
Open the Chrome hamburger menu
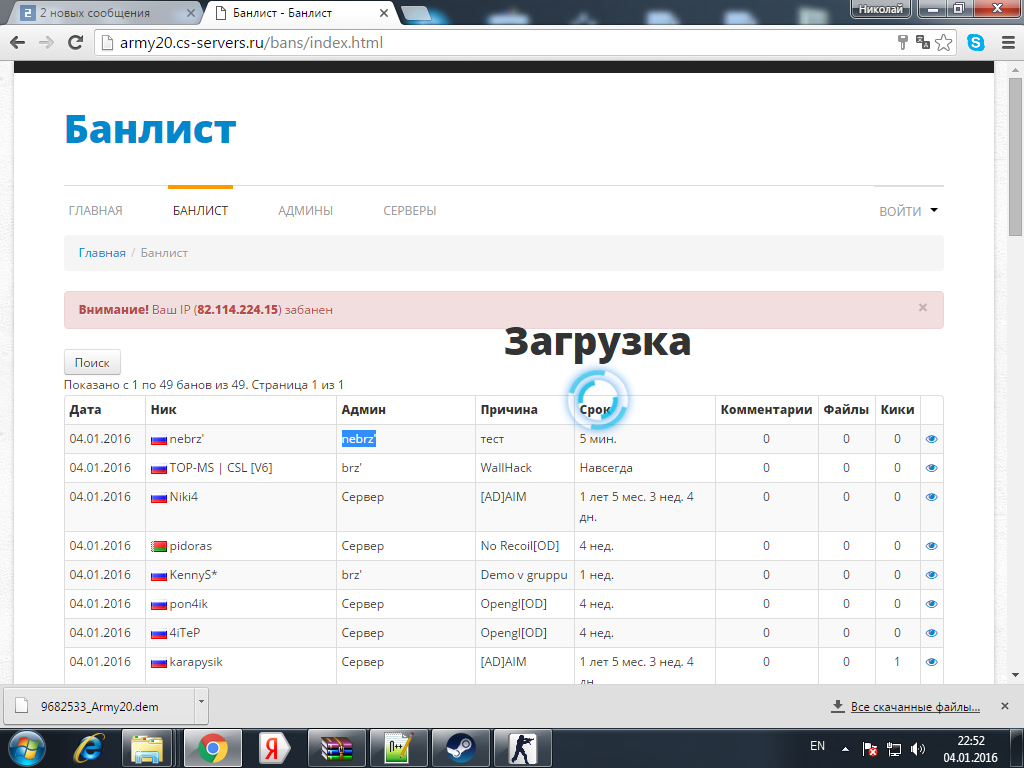(1008, 43)
